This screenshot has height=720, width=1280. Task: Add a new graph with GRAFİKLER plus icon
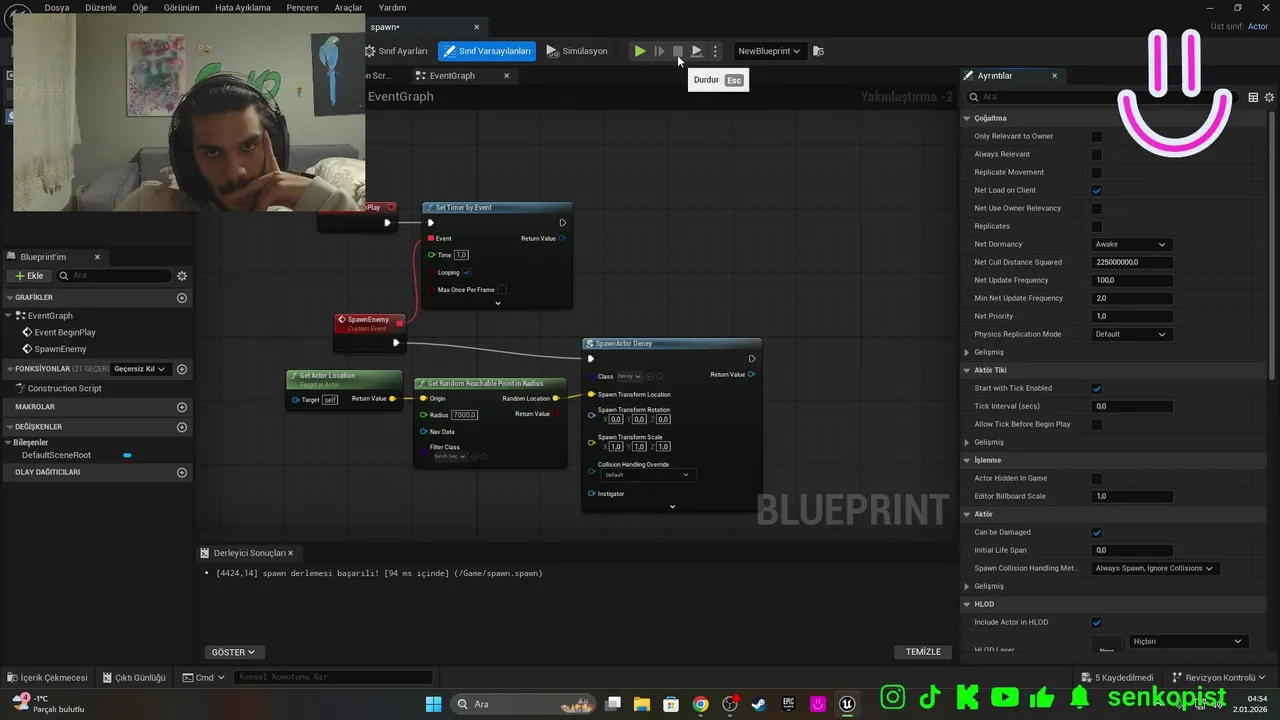182,298
